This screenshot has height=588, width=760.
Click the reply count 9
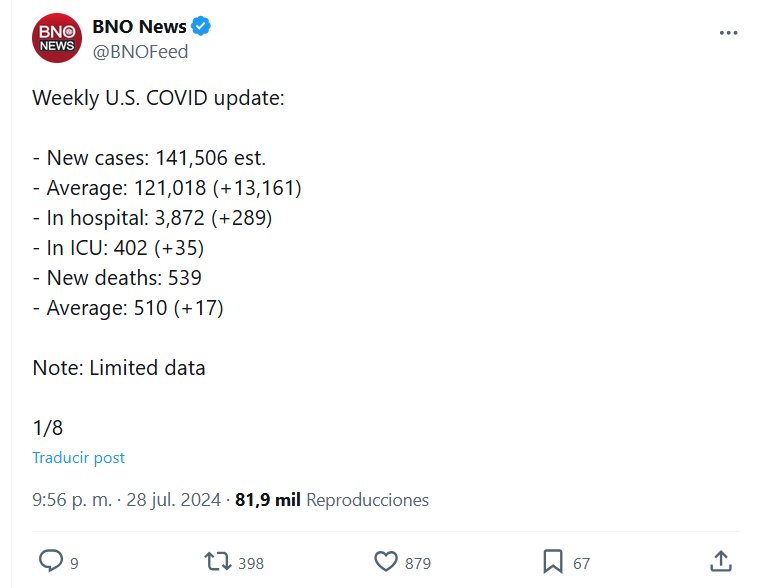click(74, 564)
